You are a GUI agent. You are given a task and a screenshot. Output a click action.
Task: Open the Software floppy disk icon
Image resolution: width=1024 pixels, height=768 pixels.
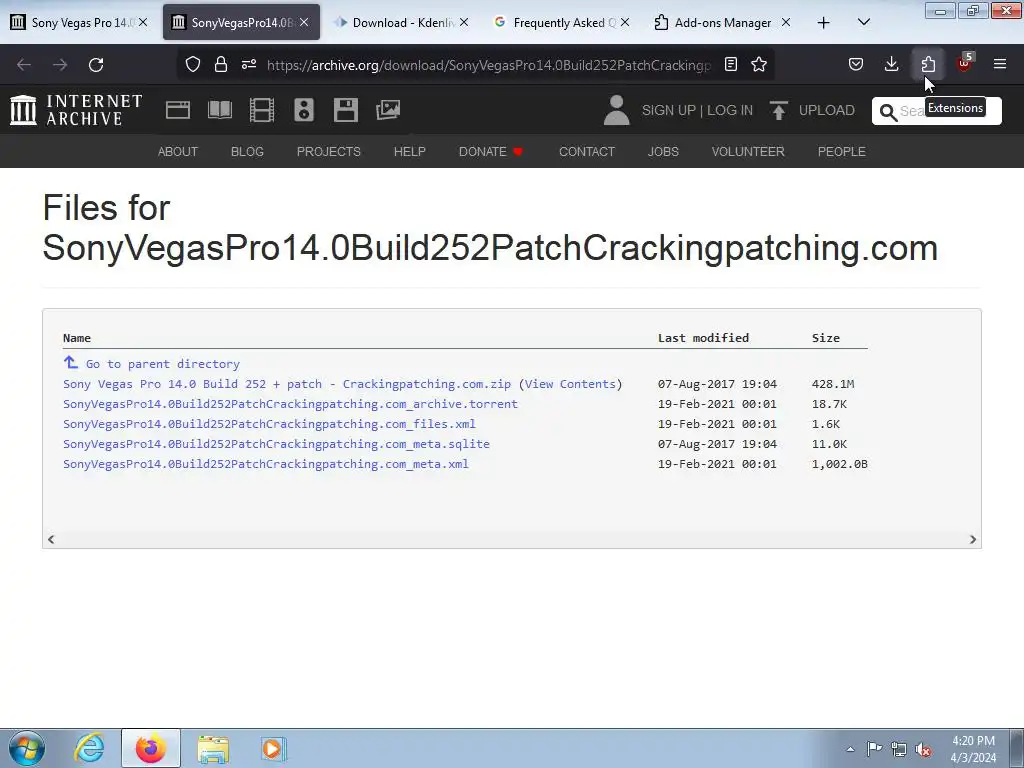pyautogui.click(x=345, y=110)
